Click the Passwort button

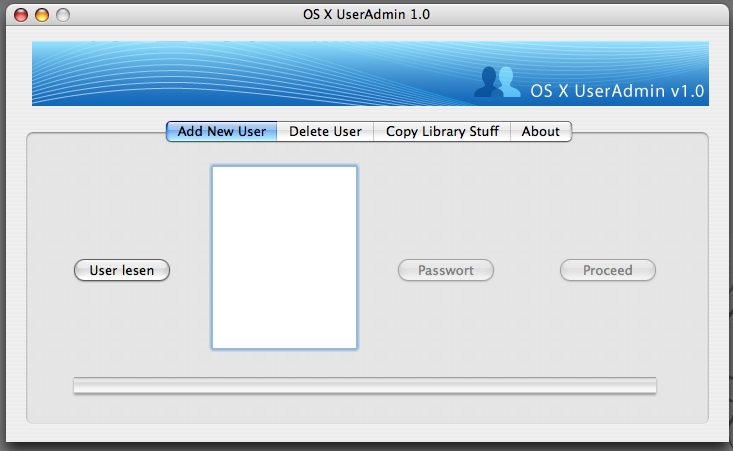(x=446, y=270)
